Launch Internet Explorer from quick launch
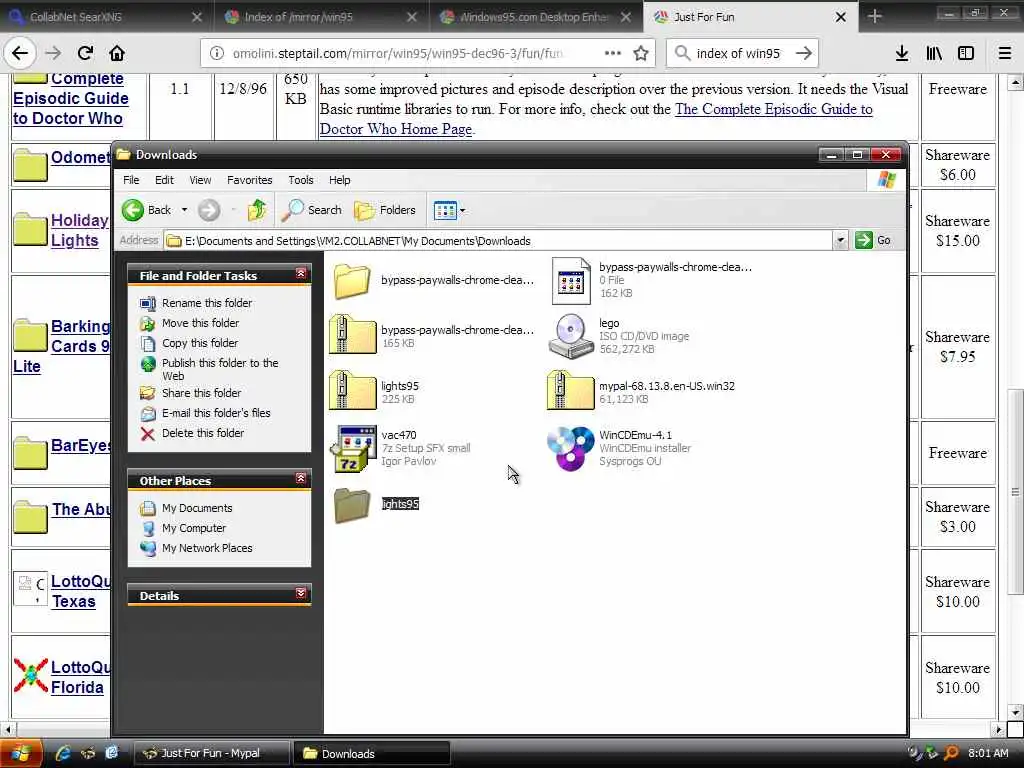This screenshot has height=768, width=1024. pyautogui.click(x=63, y=753)
